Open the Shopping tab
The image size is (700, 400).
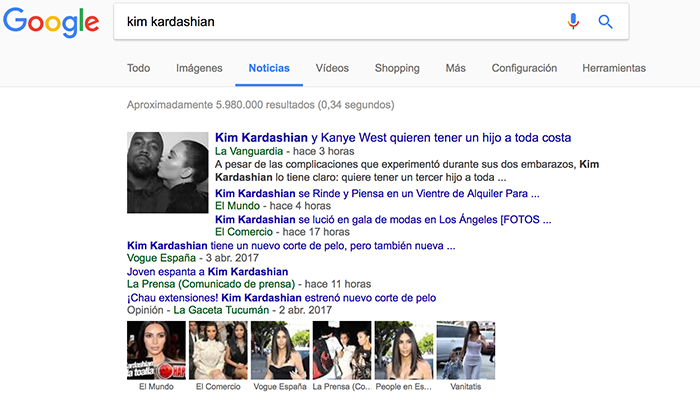[x=397, y=68]
